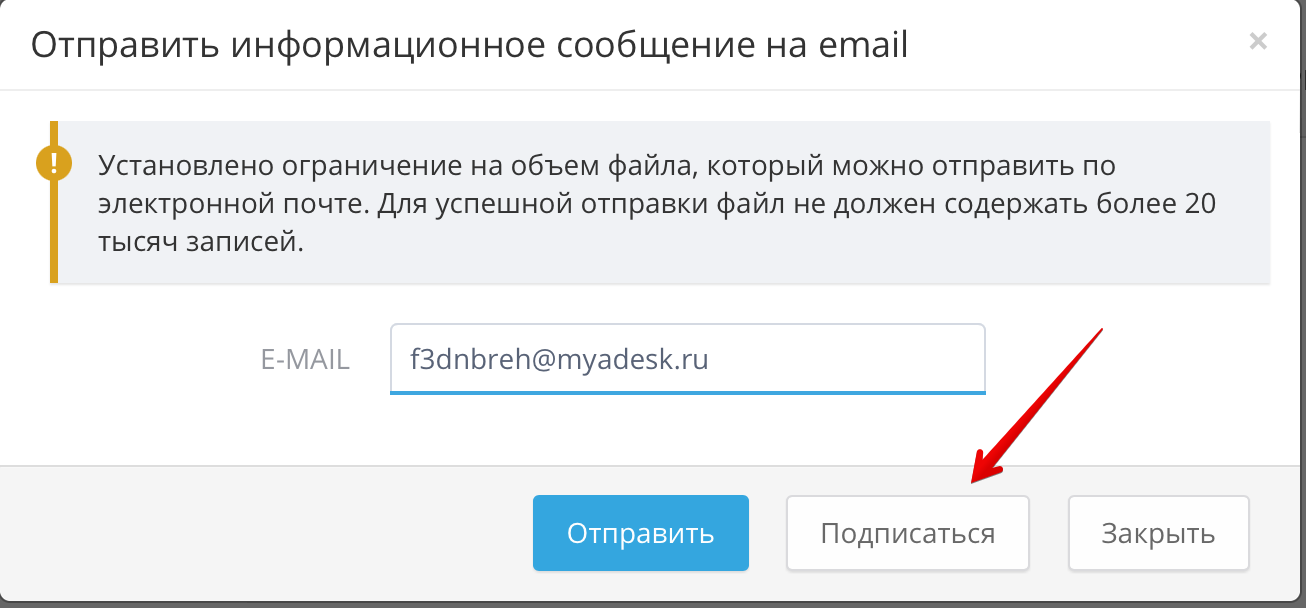Focus the E-MAIL input field
Screen dimensions: 1306x608
point(688,358)
